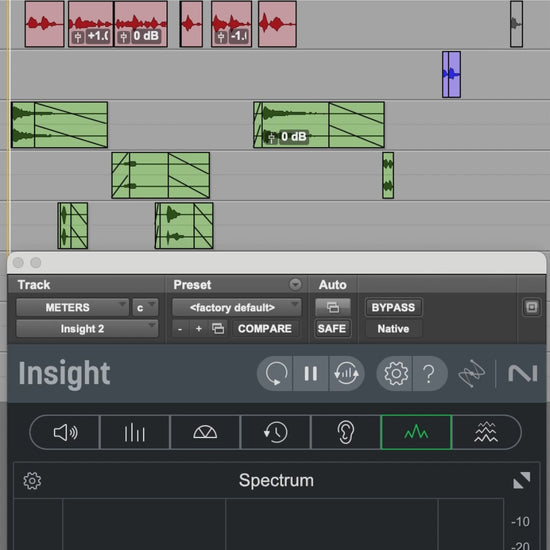Select the purple audio clip

pyautogui.click(x=451, y=74)
